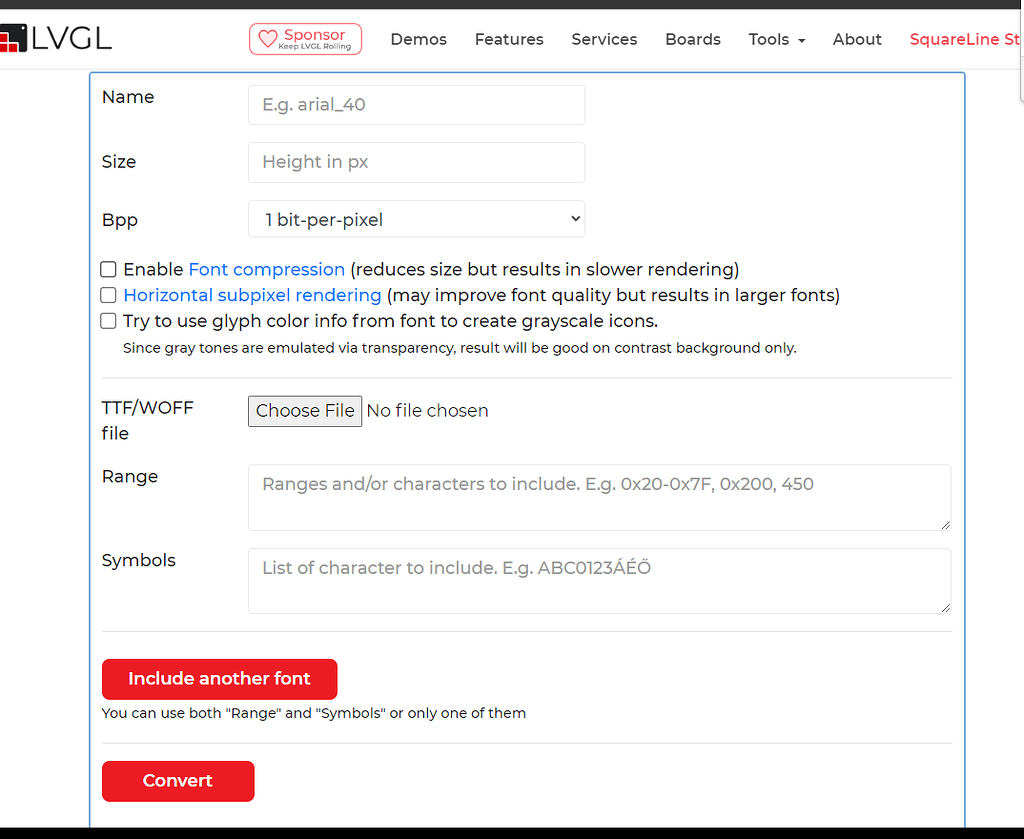Screen dimensions: 1024x839
Task: Focus the font Name input field
Action: pyautogui.click(x=416, y=105)
